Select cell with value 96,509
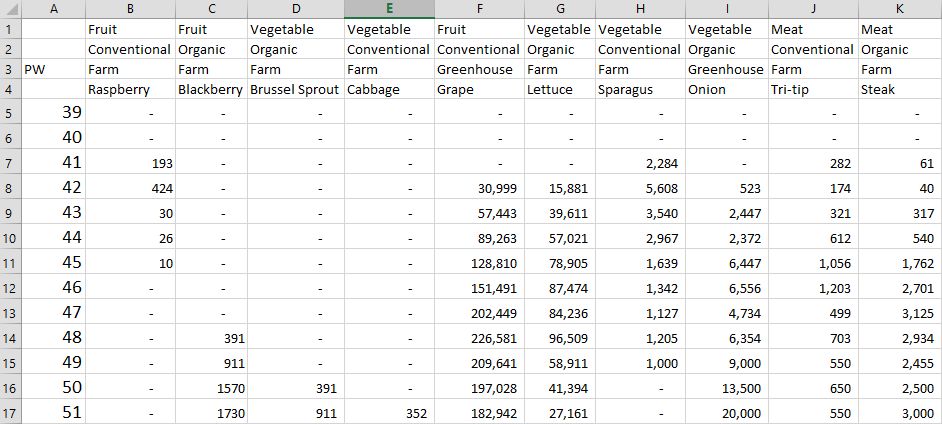Image resolution: width=942 pixels, height=424 pixels. [560, 338]
